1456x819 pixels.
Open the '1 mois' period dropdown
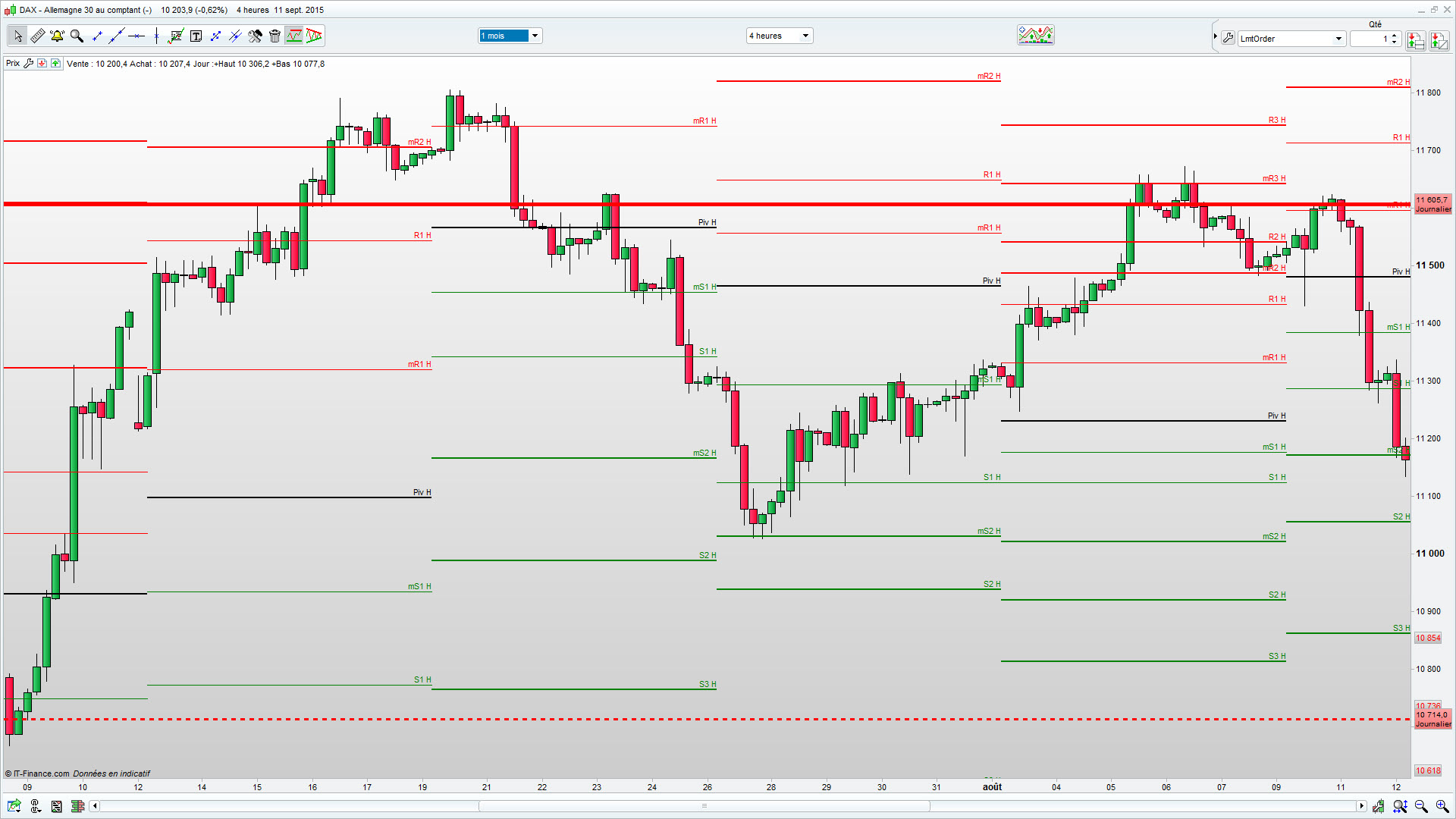pos(535,36)
